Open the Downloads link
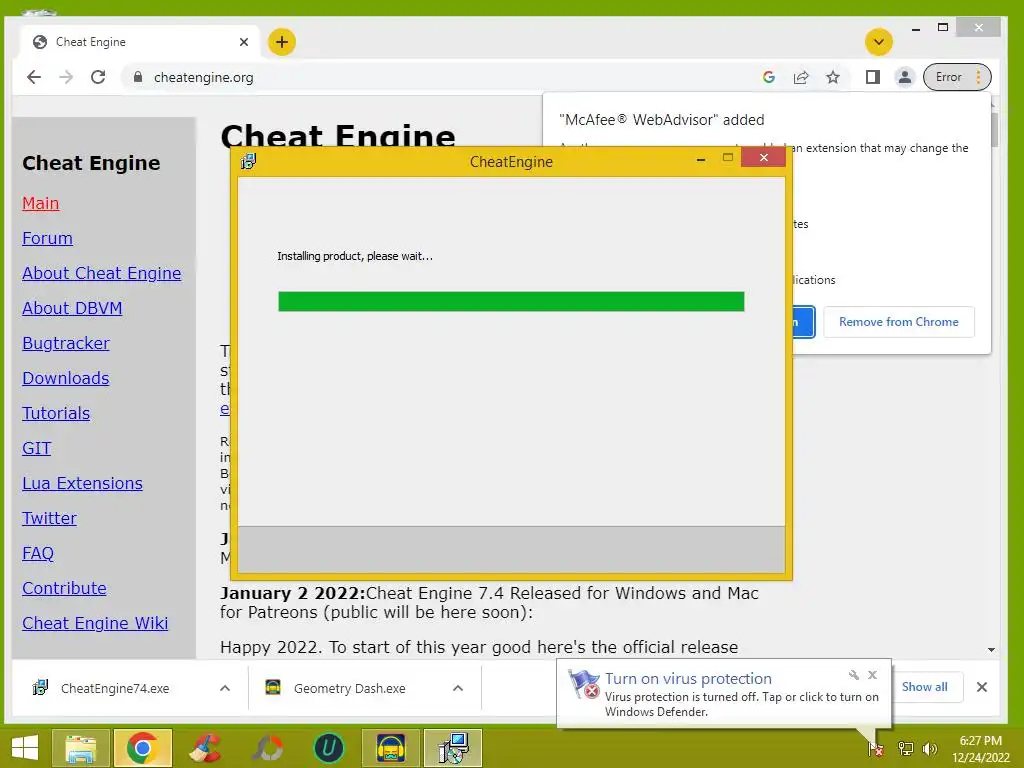Screen dimensions: 1024x768 [65, 378]
